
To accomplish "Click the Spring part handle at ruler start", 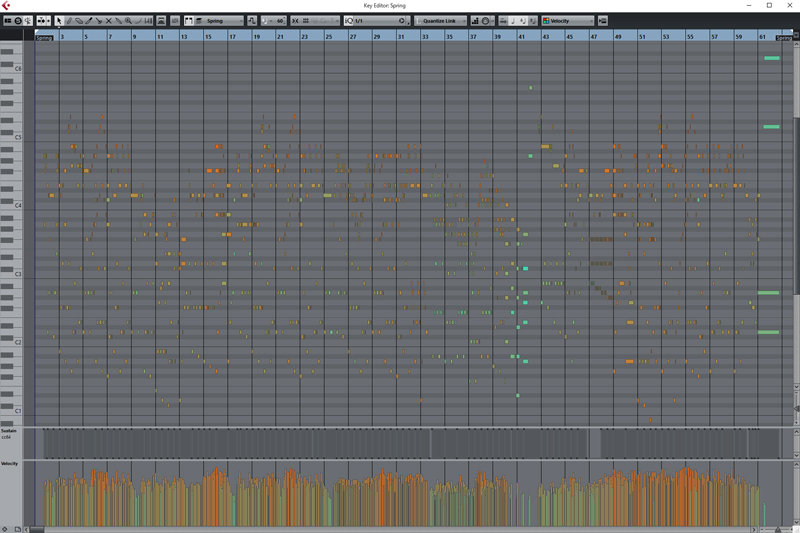I will pyautogui.click(x=44, y=38).
